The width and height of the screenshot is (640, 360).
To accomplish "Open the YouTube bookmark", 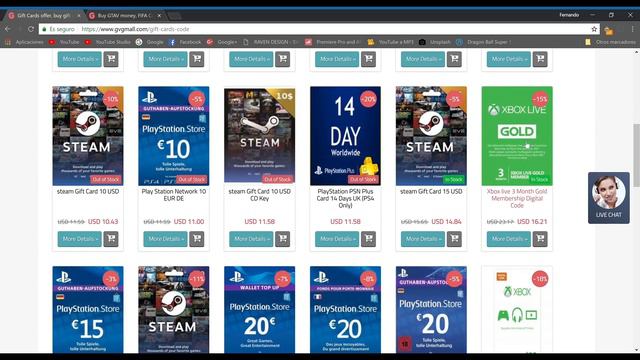I will pos(64,42).
